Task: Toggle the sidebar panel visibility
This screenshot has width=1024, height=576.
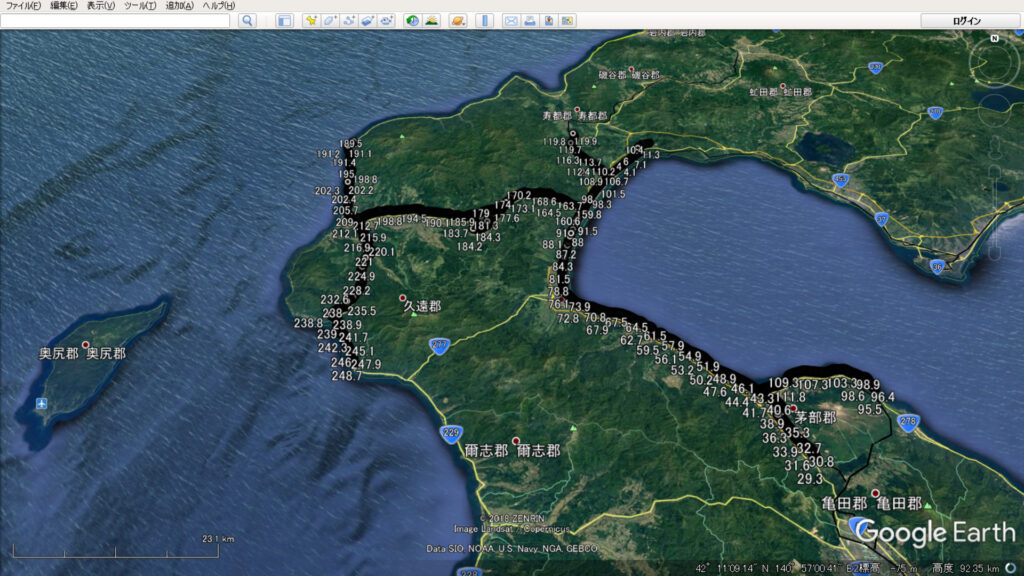Action: 285,20
